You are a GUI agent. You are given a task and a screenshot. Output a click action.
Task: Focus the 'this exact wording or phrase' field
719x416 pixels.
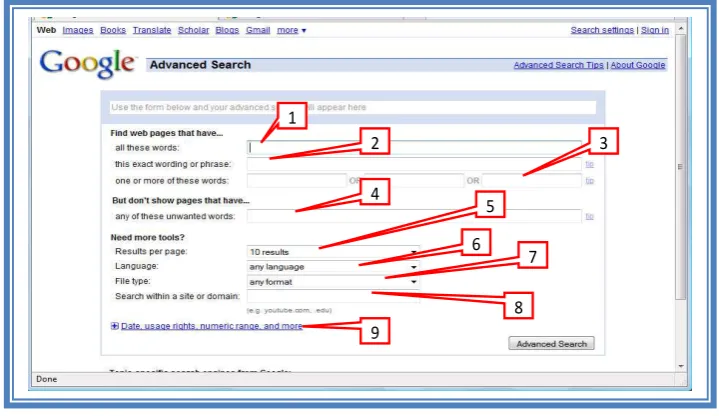click(414, 164)
